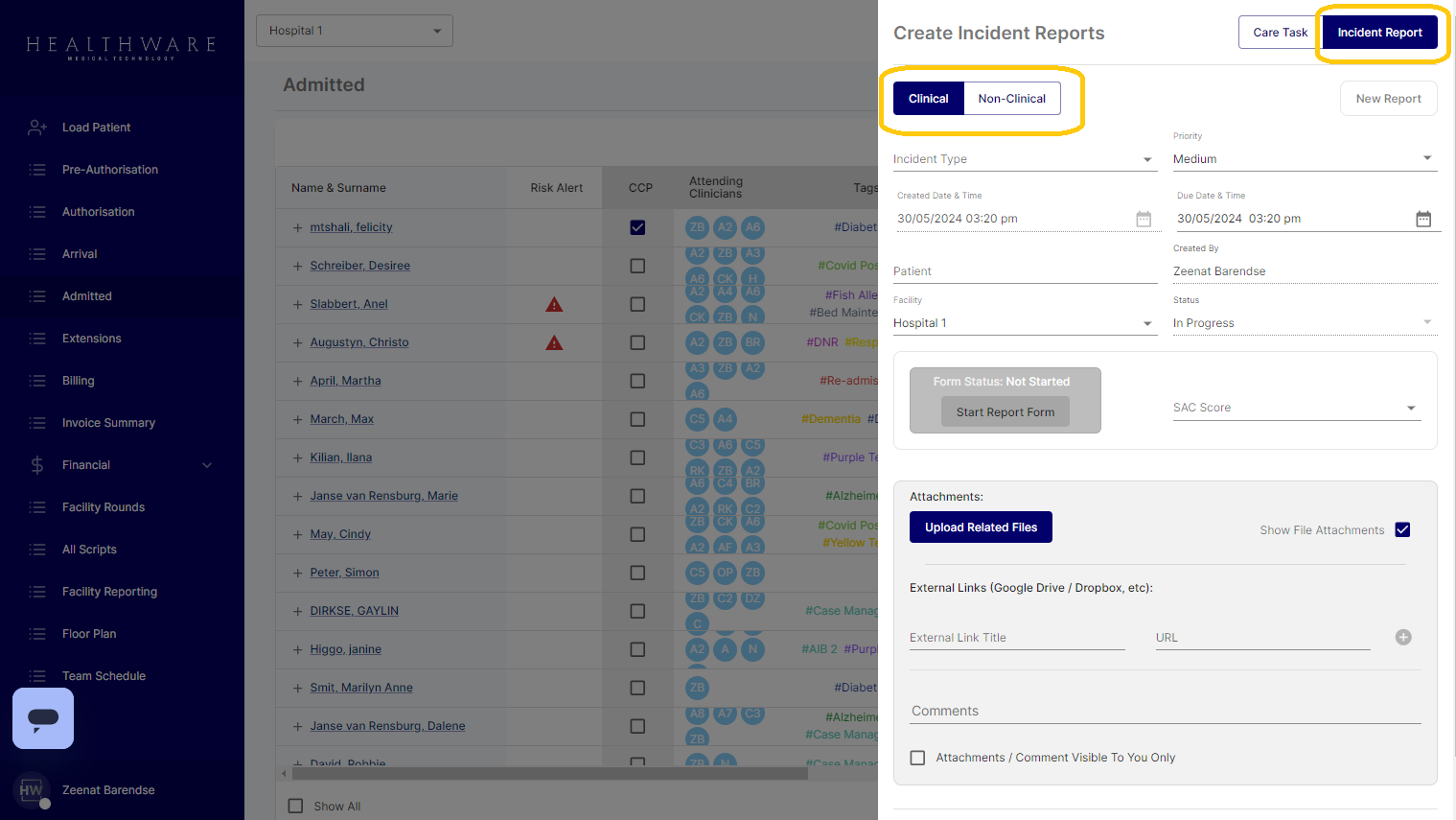Viewport: 1456px width, 820px height.
Task: Click the HW user avatar icon
Action: [x=32, y=789]
